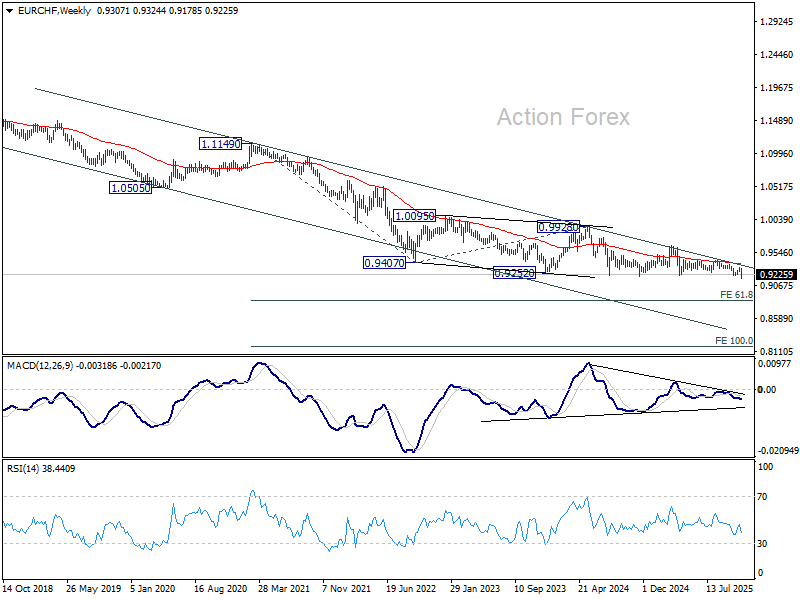The height and width of the screenshot is (600, 800).
Task: Select the FE 100.0 projection label
Action: (734, 341)
